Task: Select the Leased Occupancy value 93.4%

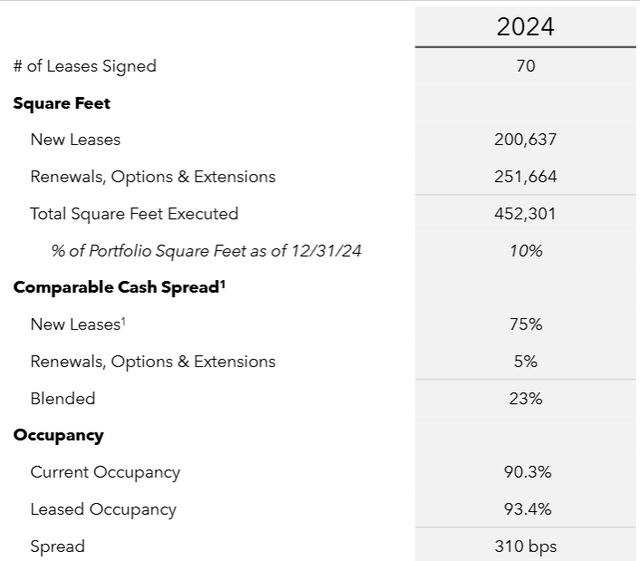Action: pos(525,509)
